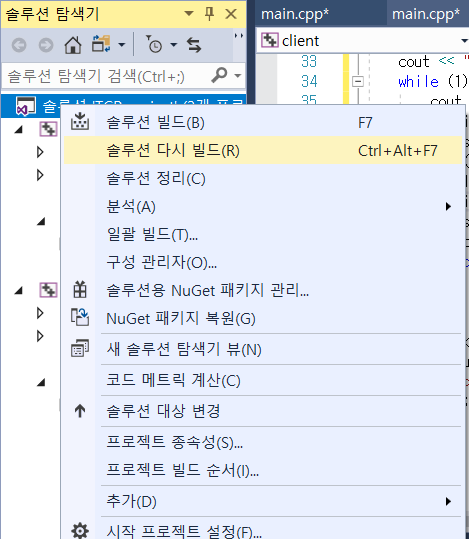Screen dimensions: 469x539
Task: Toggle auto-hide pin for Solution Explorer
Action: coord(209,14)
